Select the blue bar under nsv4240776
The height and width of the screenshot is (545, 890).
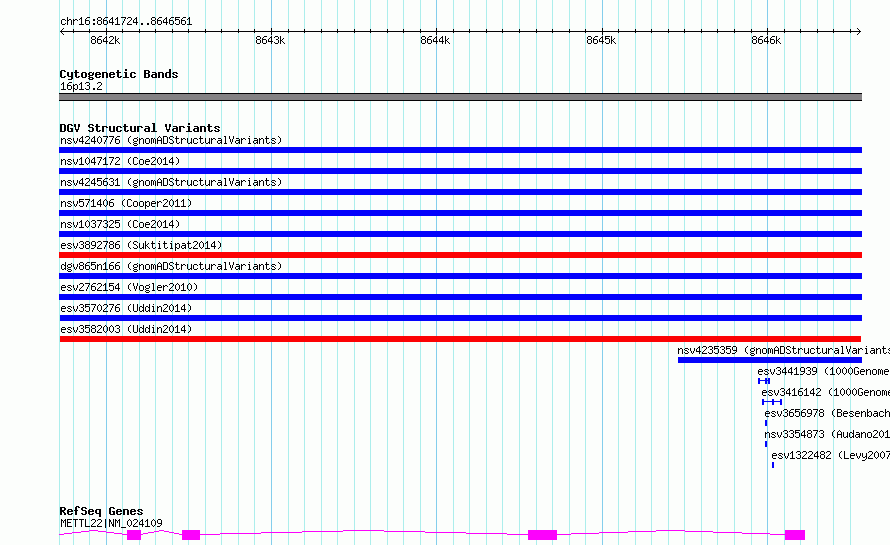460,150
